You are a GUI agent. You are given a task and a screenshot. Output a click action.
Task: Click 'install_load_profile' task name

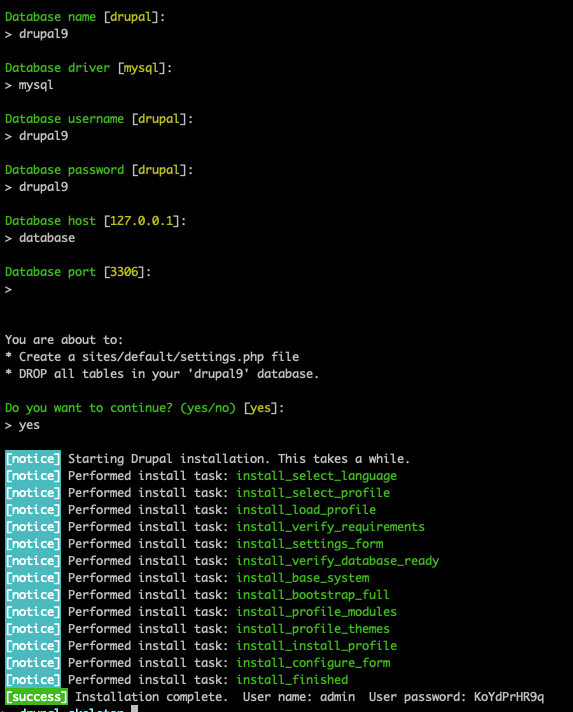coord(306,510)
